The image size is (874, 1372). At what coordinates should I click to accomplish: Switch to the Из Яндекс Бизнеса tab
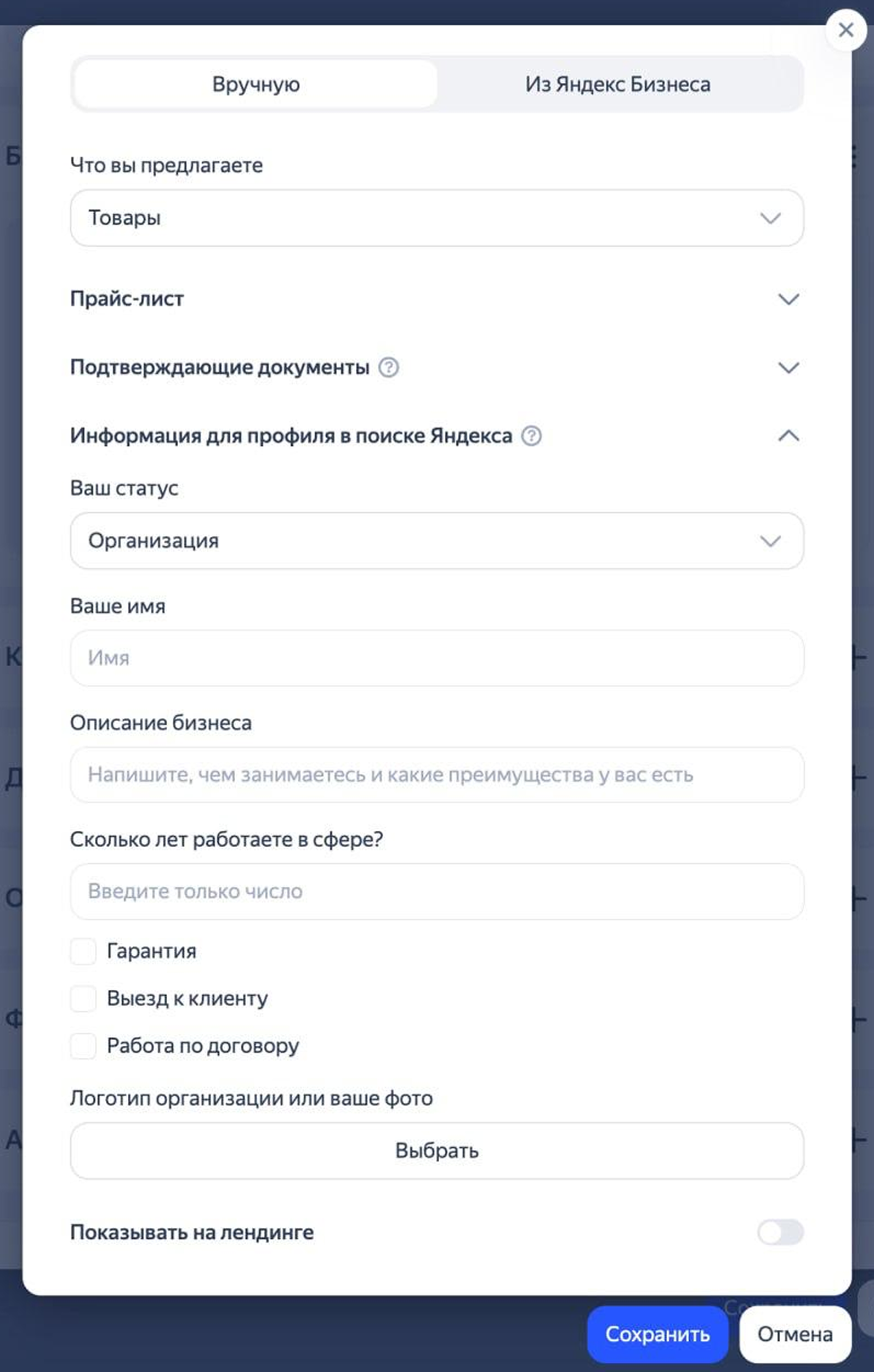point(617,84)
